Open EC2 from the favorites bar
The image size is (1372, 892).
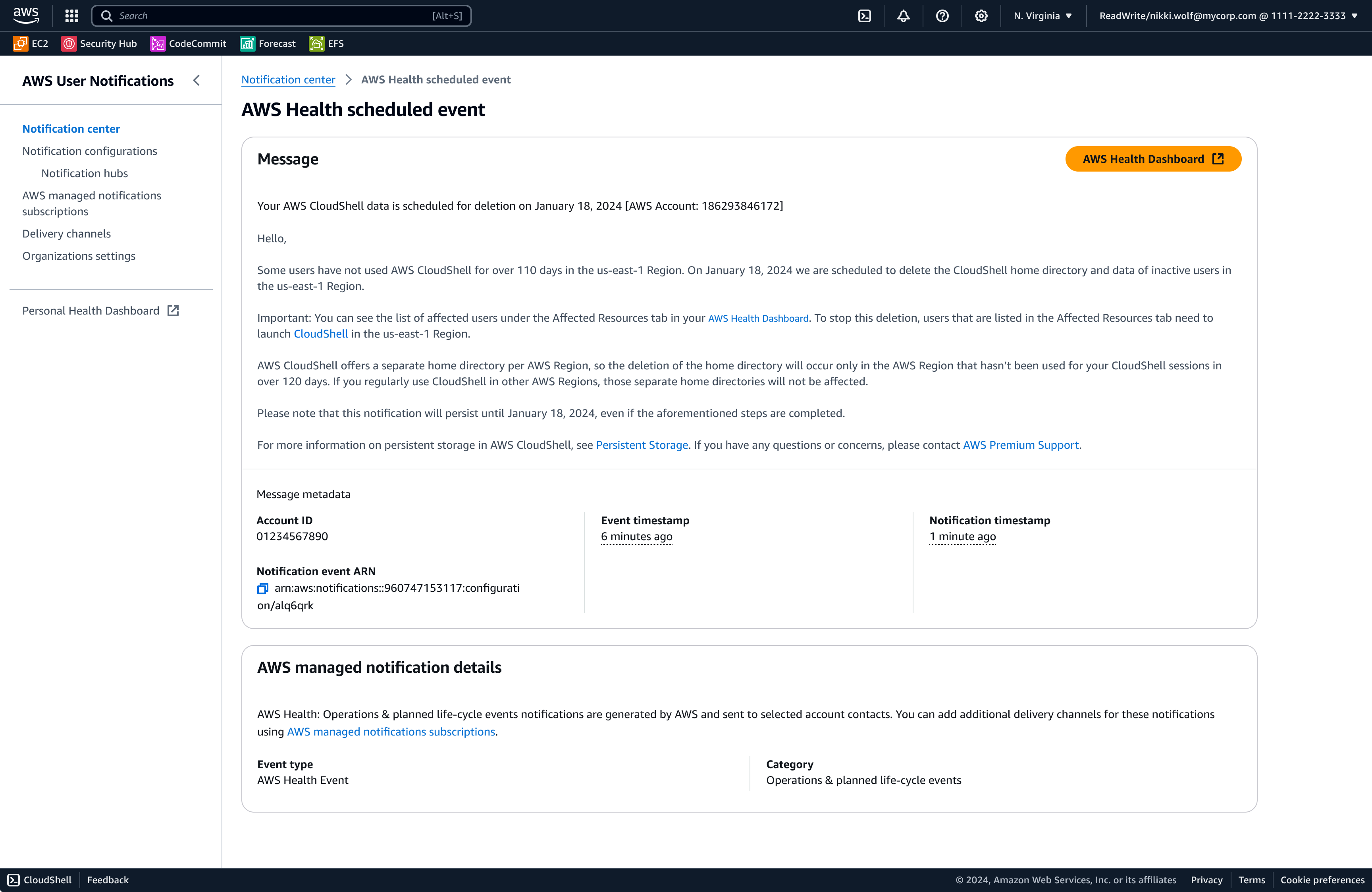pyautogui.click(x=31, y=43)
